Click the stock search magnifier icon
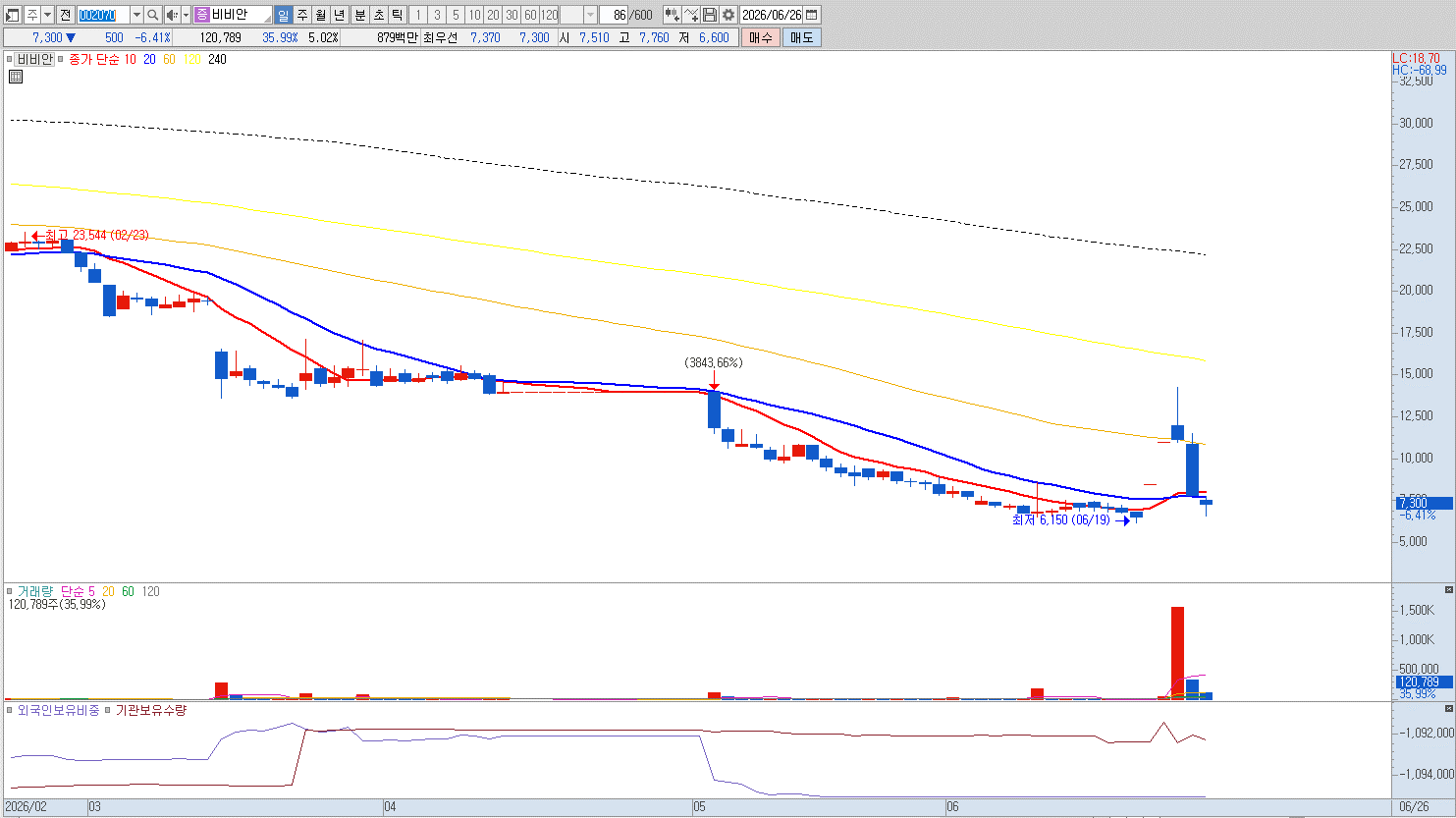1456x818 pixels. 152,15
